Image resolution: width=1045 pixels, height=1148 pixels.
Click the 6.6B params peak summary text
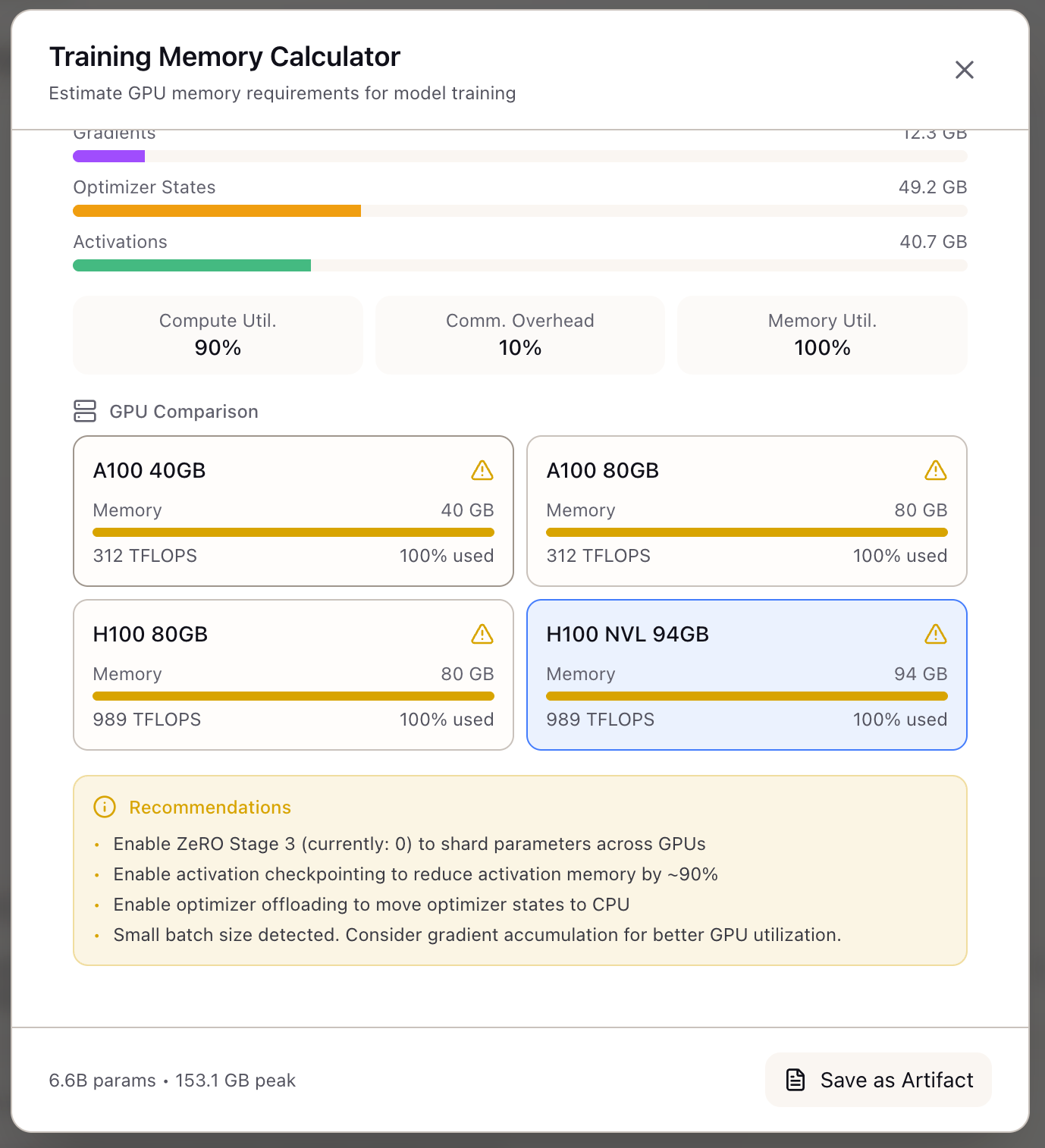tap(172, 1080)
